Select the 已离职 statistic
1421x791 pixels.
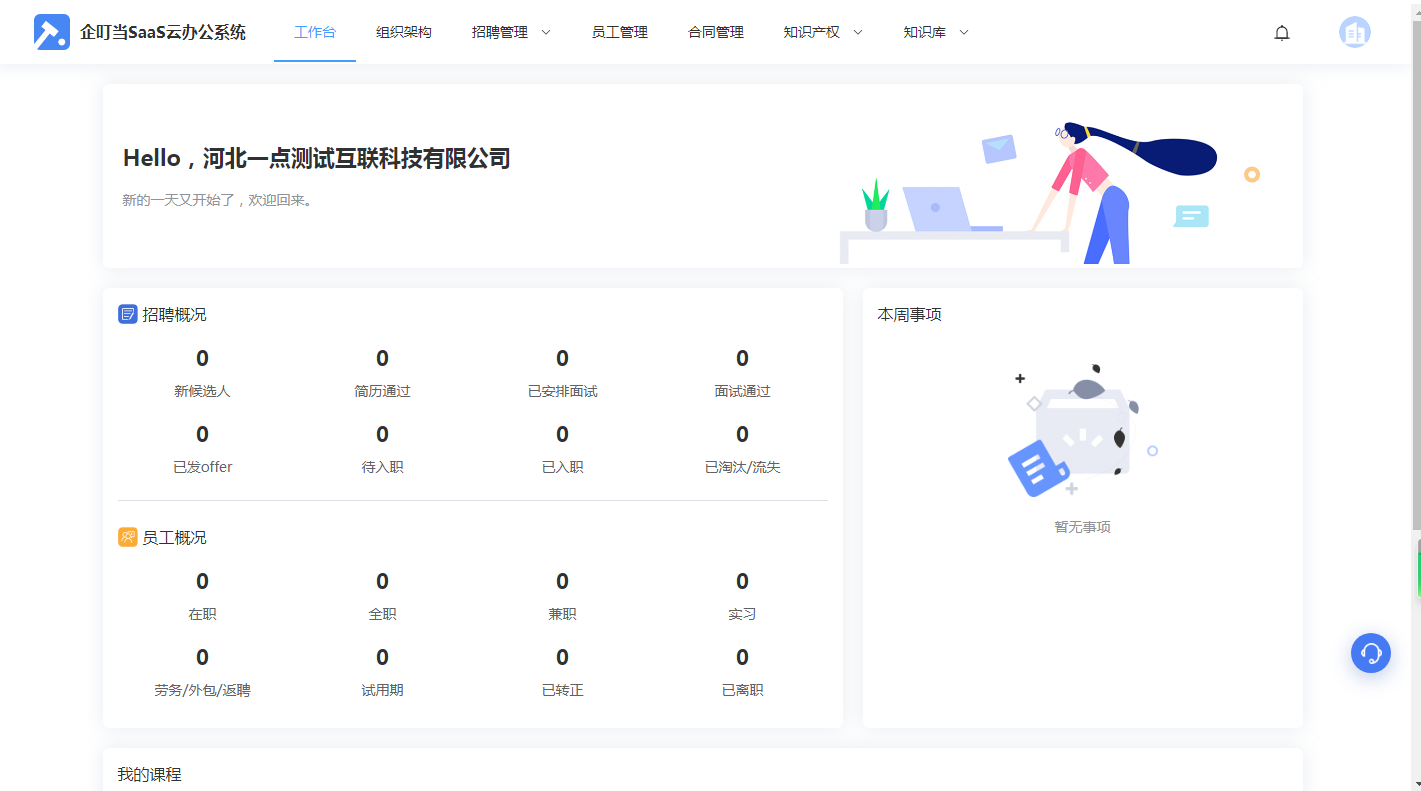tap(742, 673)
